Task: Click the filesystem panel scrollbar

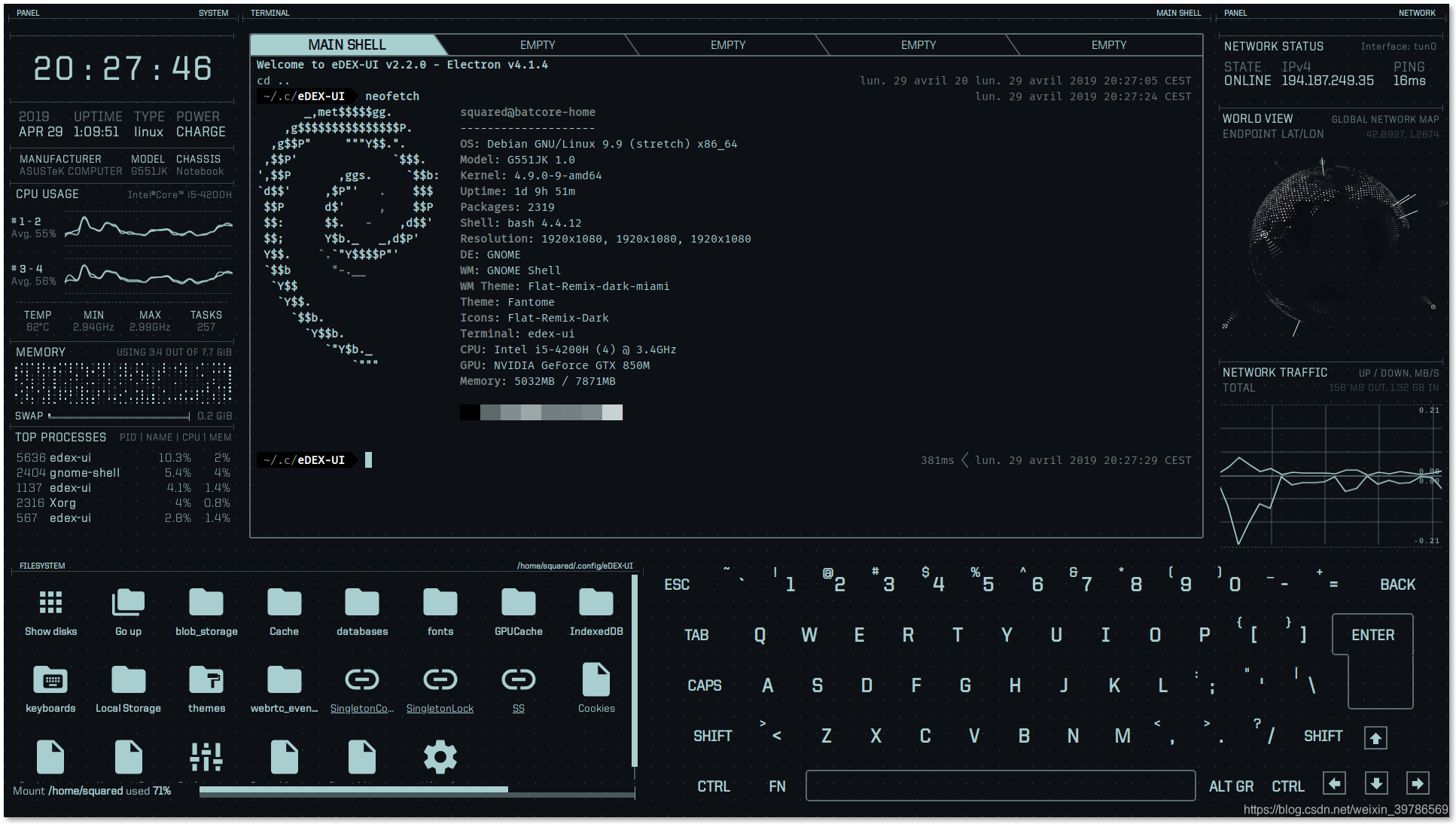Action: coord(635,672)
